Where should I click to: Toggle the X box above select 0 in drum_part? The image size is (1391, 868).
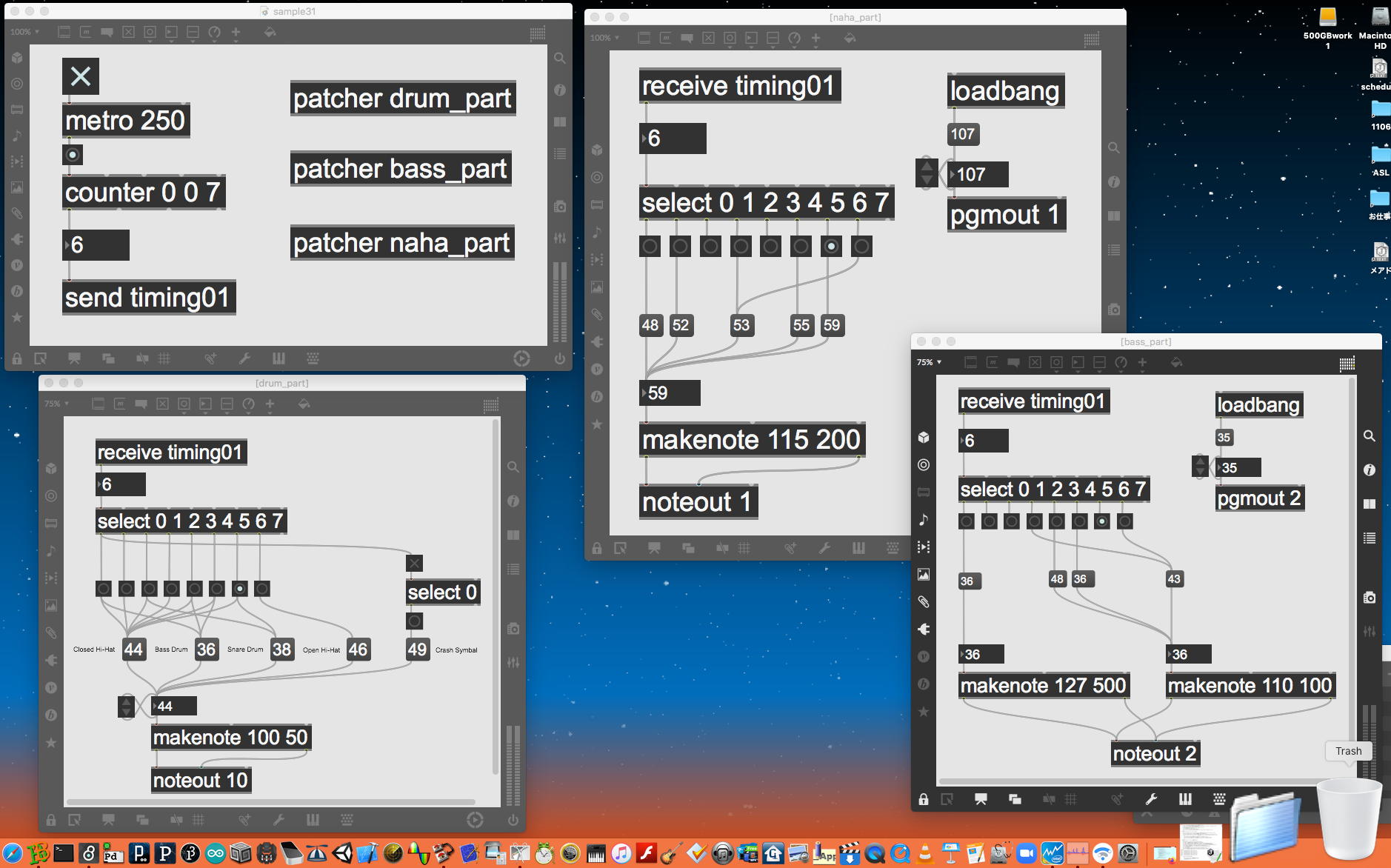pos(415,564)
